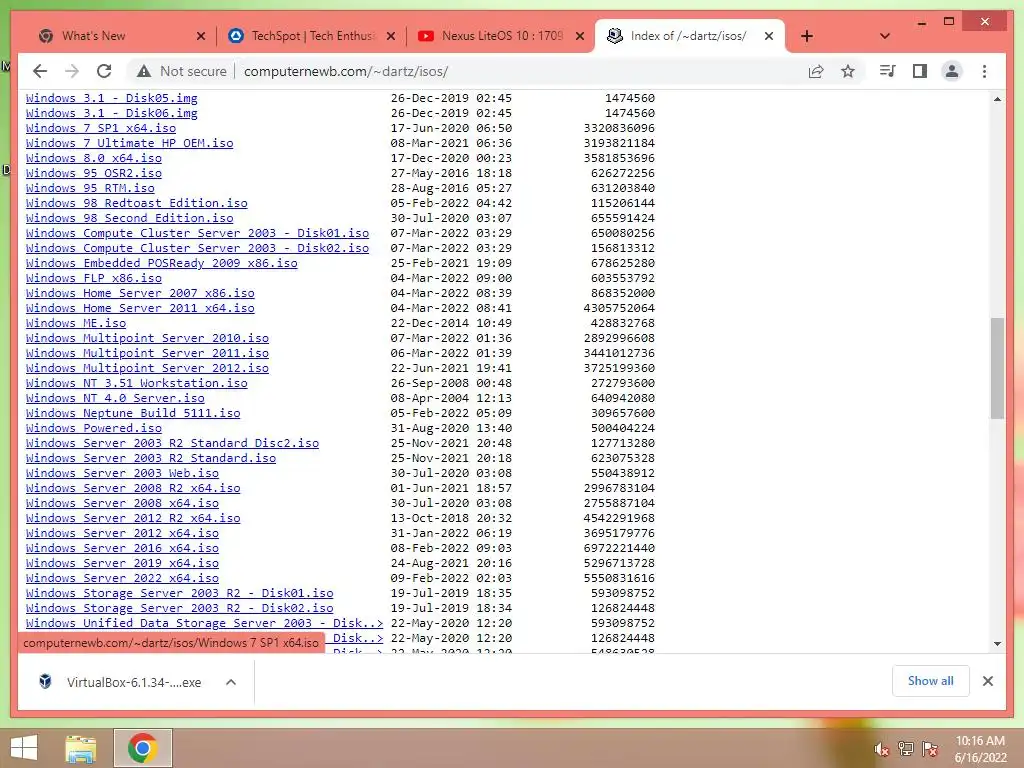The height and width of the screenshot is (768, 1024).
Task: Click Windows Multipoint Server 2012.iso link
Action: pos(147,368)
